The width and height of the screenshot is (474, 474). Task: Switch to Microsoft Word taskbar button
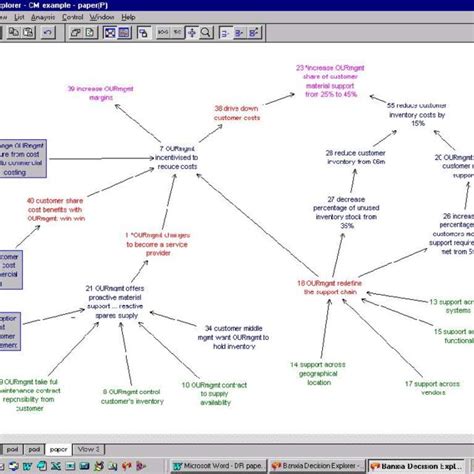point(219,466)
